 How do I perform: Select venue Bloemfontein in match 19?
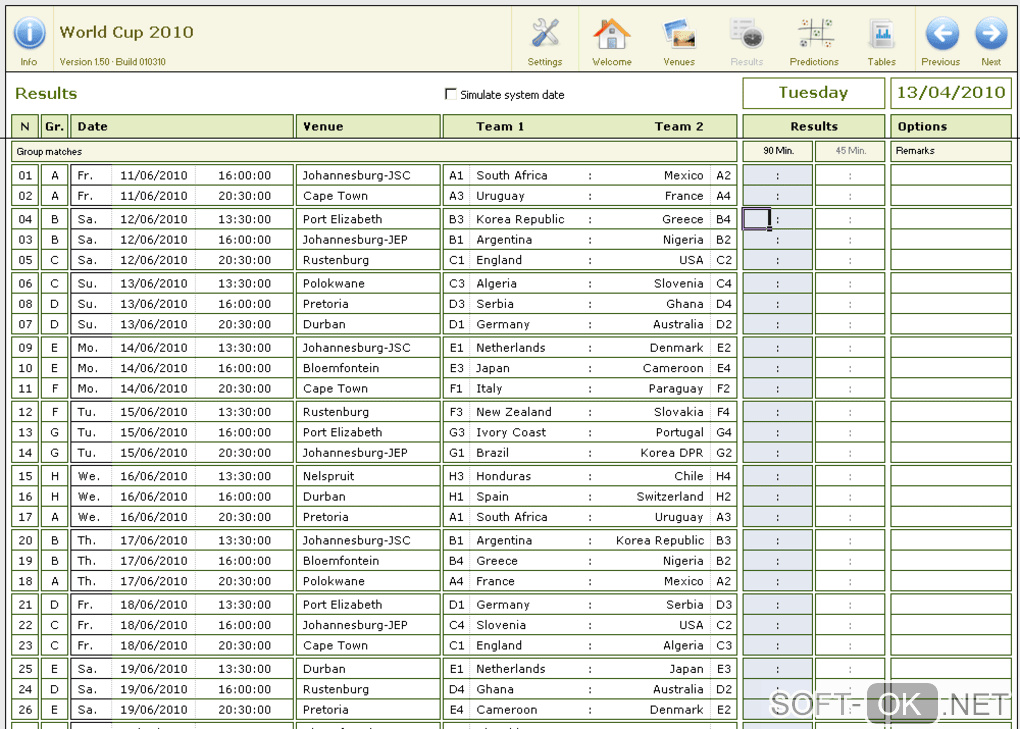[x=340, y=561]
